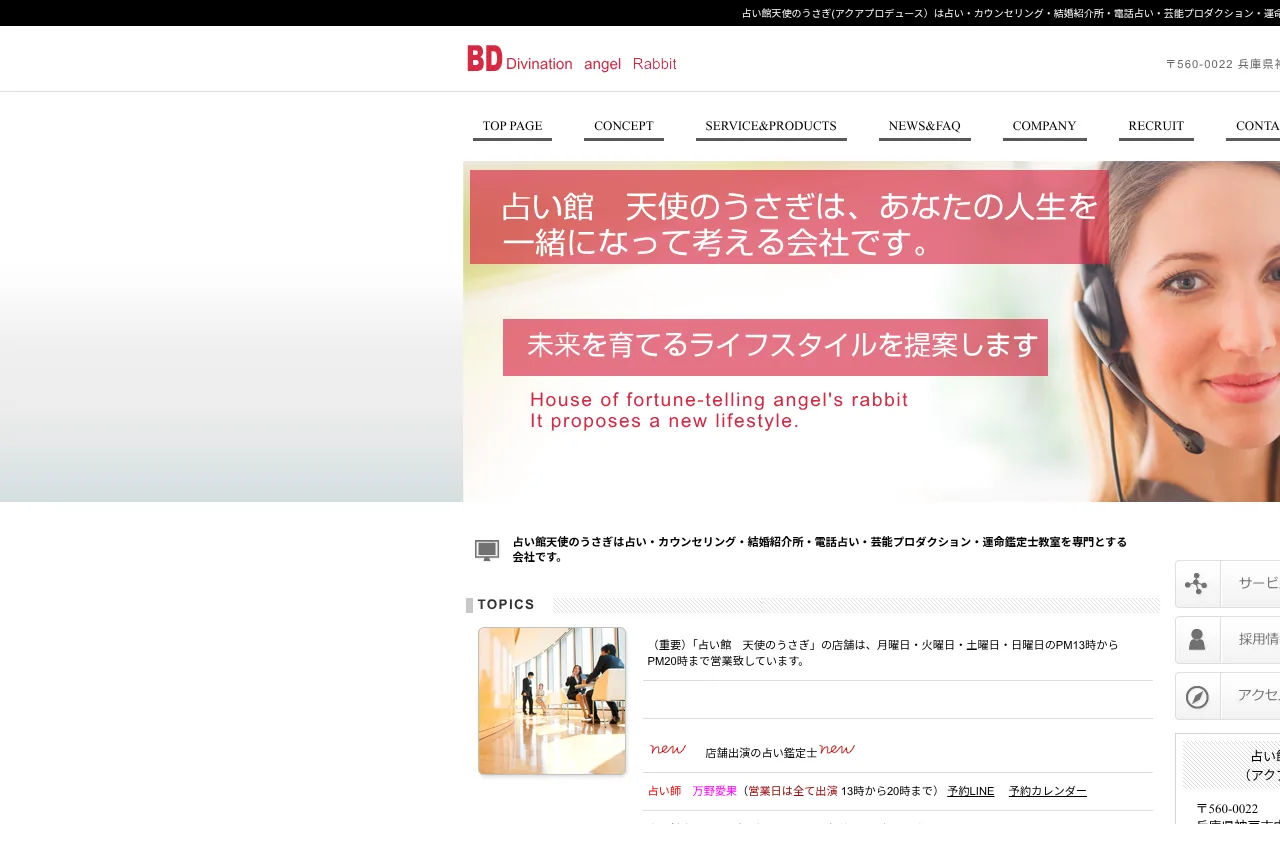
Task: Click the important notice about store business hours
Action: point(883,653)
